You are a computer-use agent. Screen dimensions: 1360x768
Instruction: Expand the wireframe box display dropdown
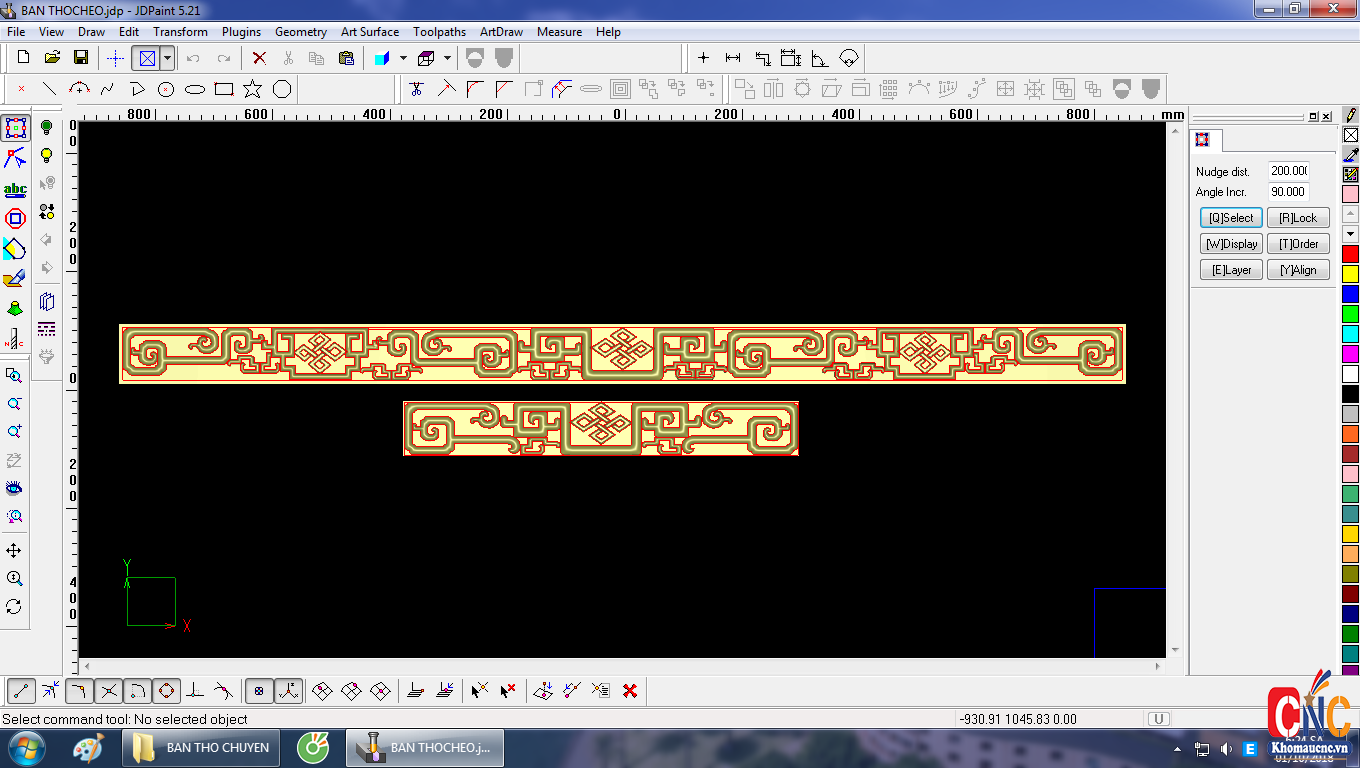click(x=447, y=58)
